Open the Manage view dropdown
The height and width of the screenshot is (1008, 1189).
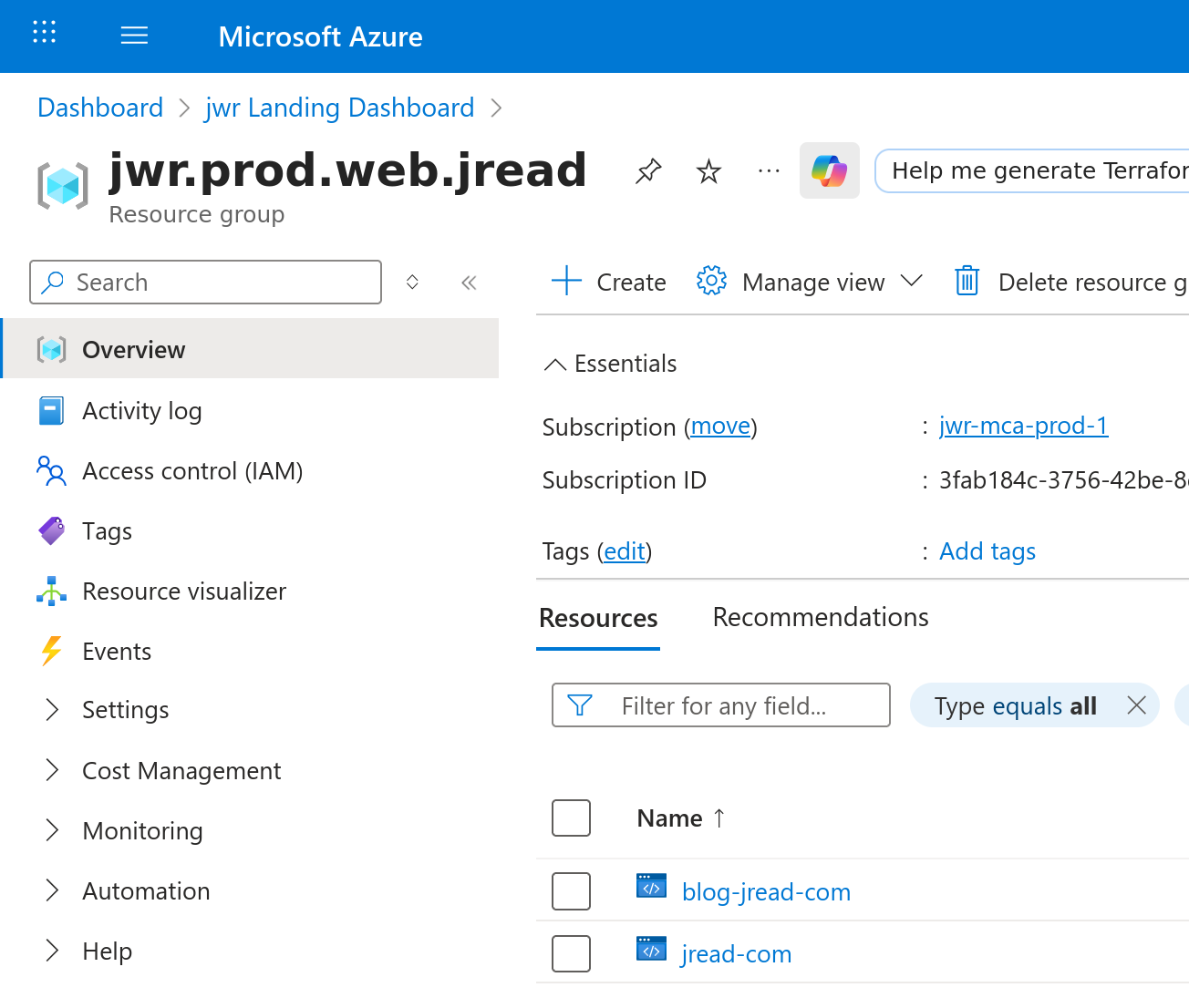point(812,283)
